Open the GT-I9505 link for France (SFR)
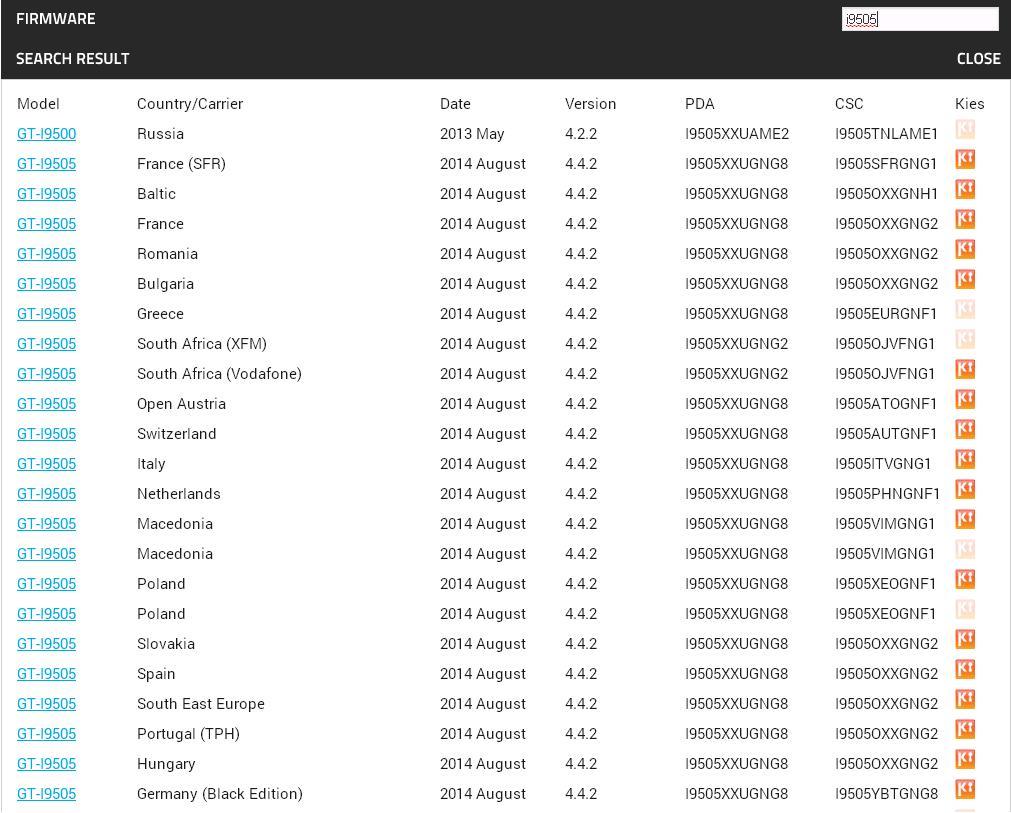This screenshot has width=1011, height=813. [46, 164]
